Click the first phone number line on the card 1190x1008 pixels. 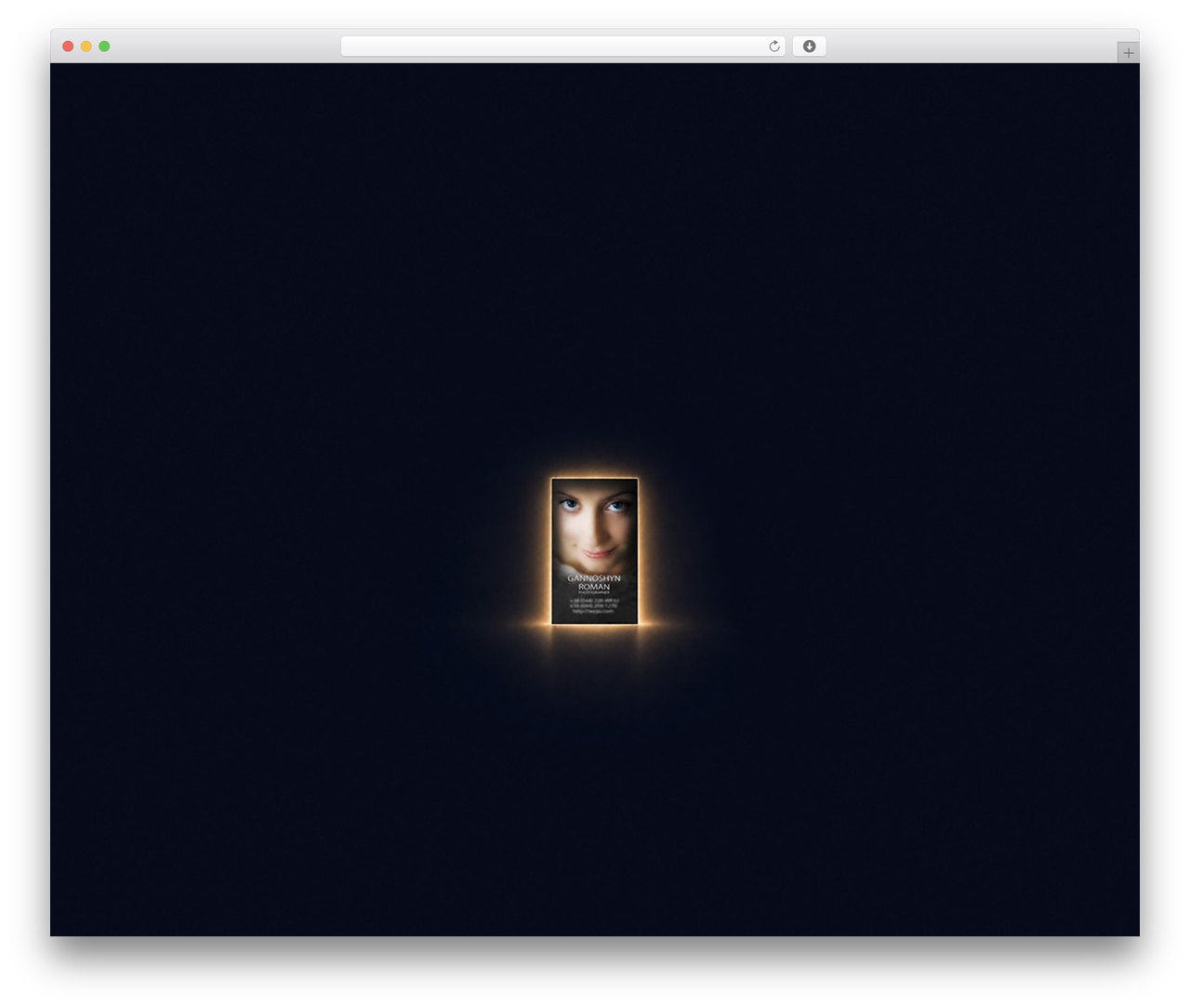(594, 601)
